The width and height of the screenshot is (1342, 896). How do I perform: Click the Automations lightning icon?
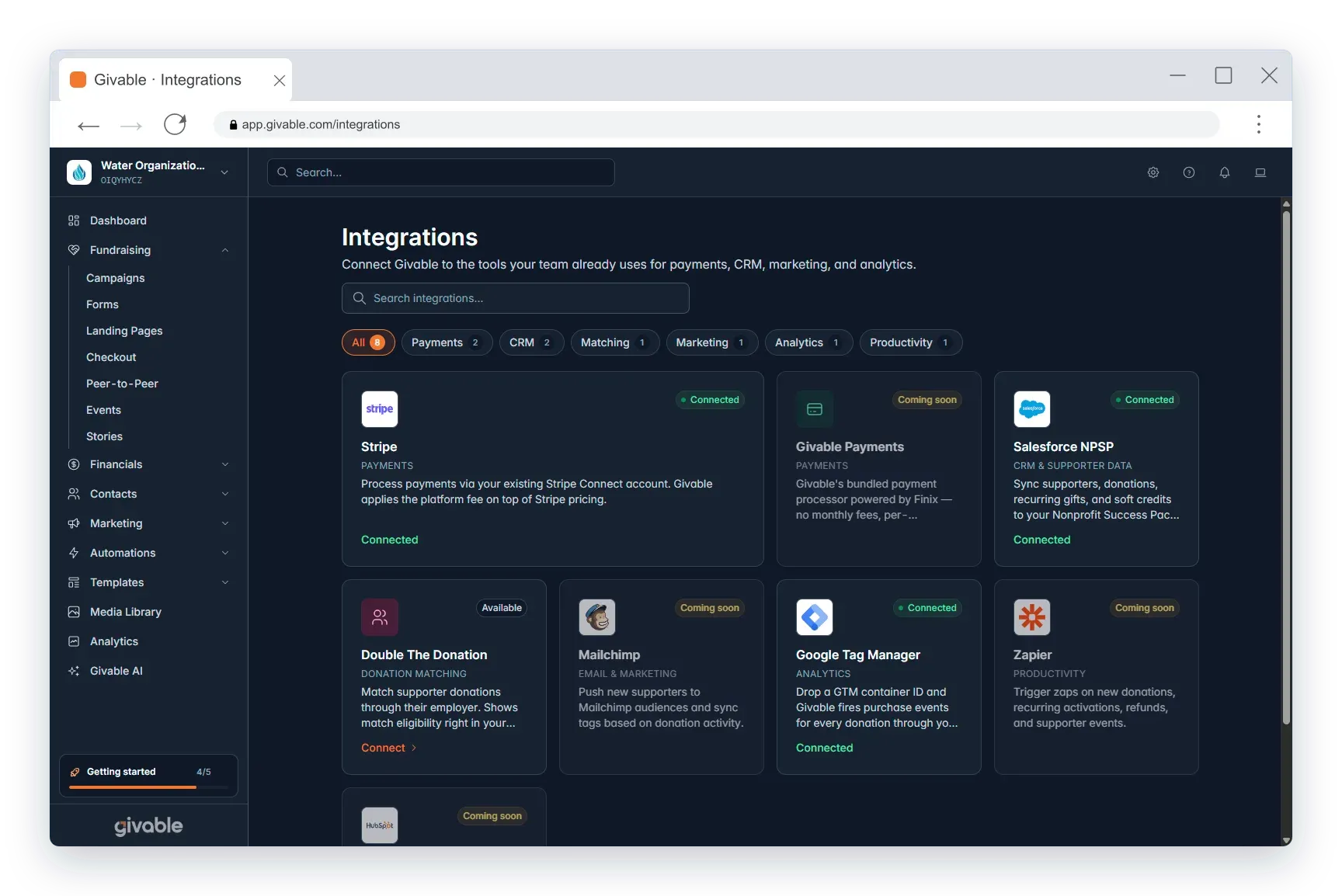tap(74, 553)
